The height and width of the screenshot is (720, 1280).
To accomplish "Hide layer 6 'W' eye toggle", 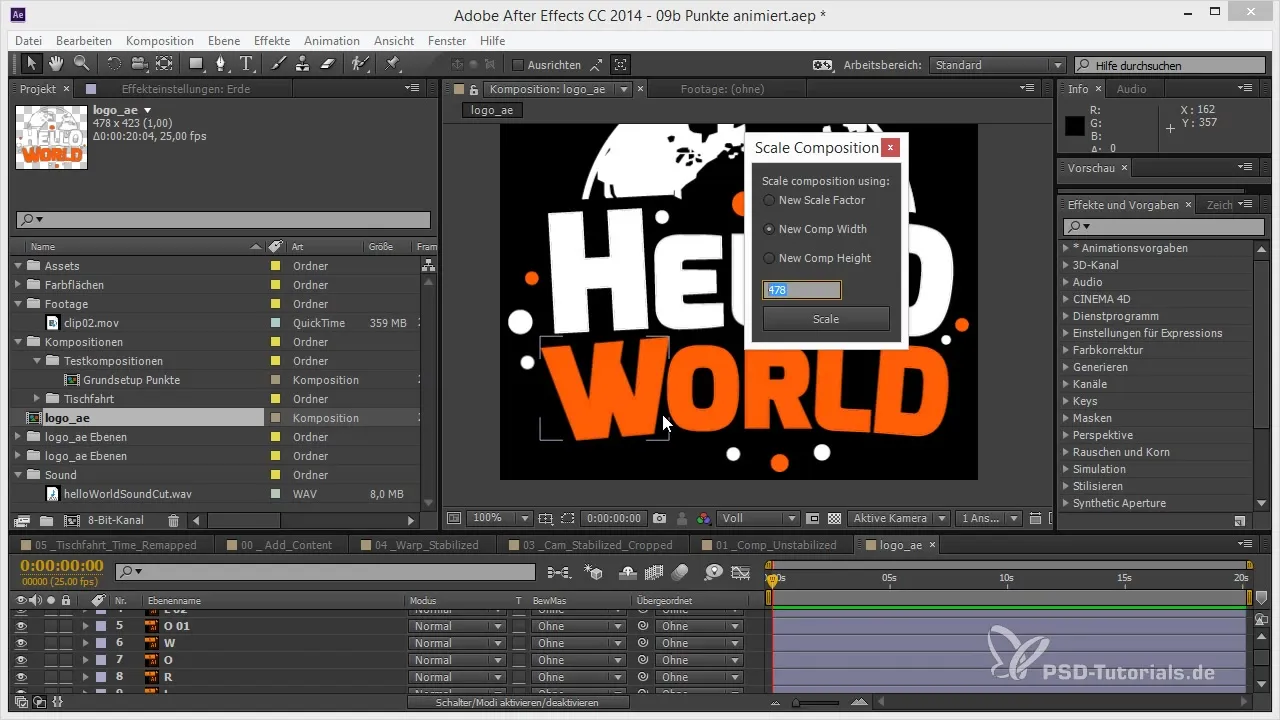I will click(20, 643).
